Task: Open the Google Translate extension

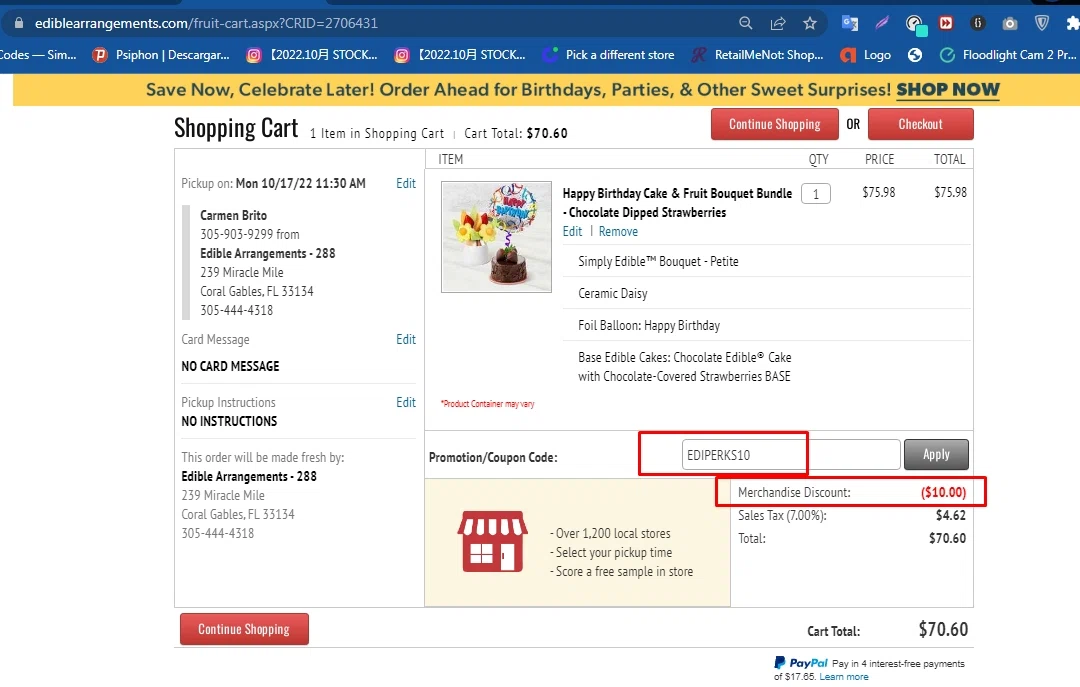Action: pyautogui.click(x=850, y=23)
